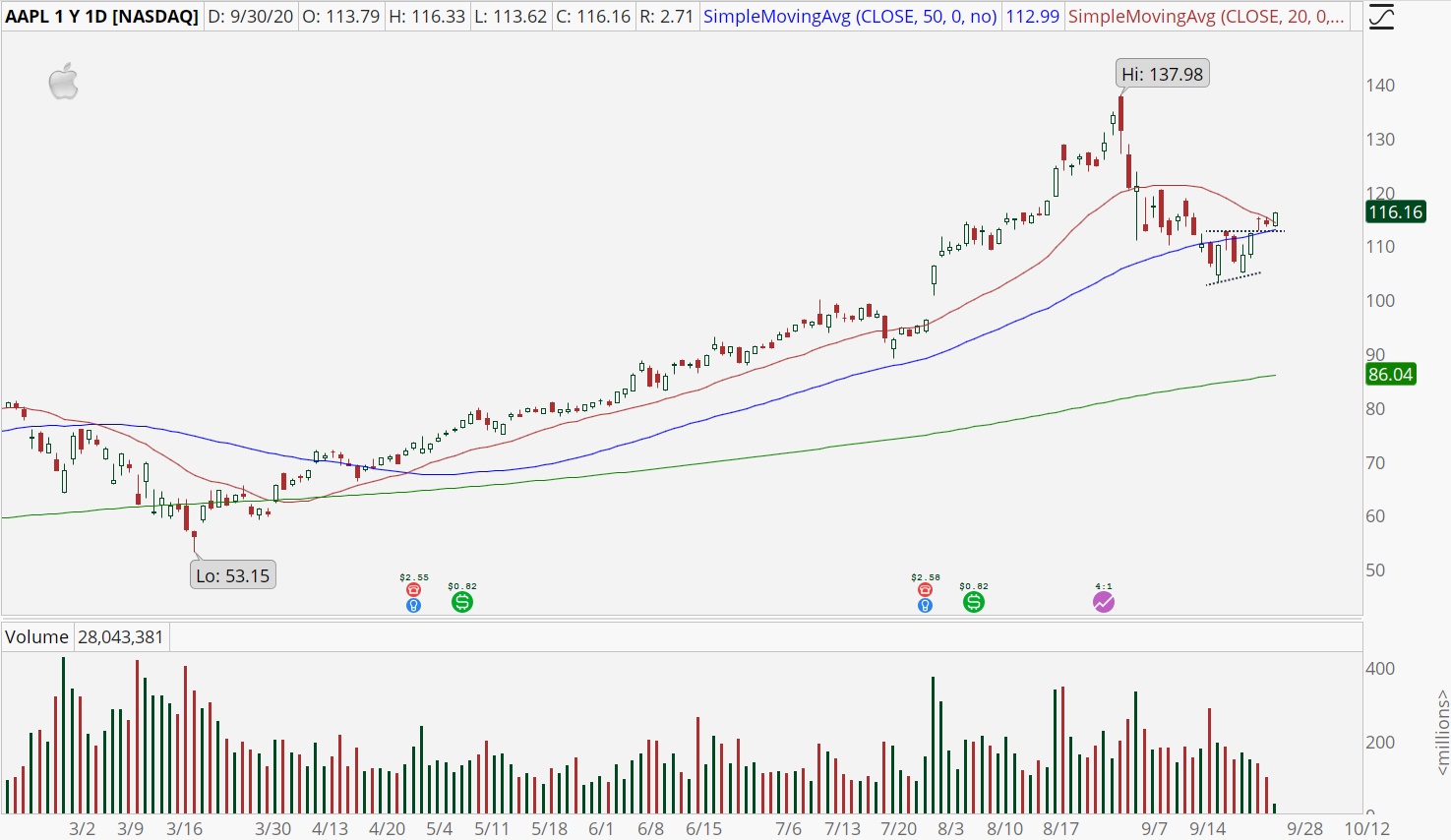Click the blue lightbulb icon below $2.55 earnings
1451x840 pixels.
click(x=414, y=605)
